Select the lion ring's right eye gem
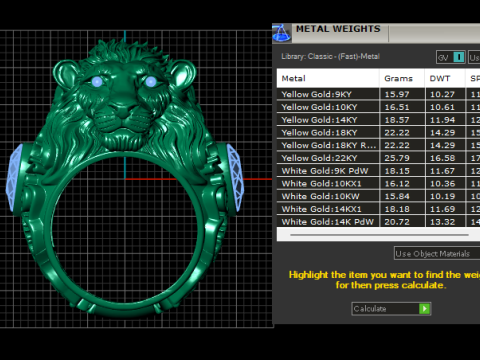Screen dimensions: 480x360 pos(151,81)
